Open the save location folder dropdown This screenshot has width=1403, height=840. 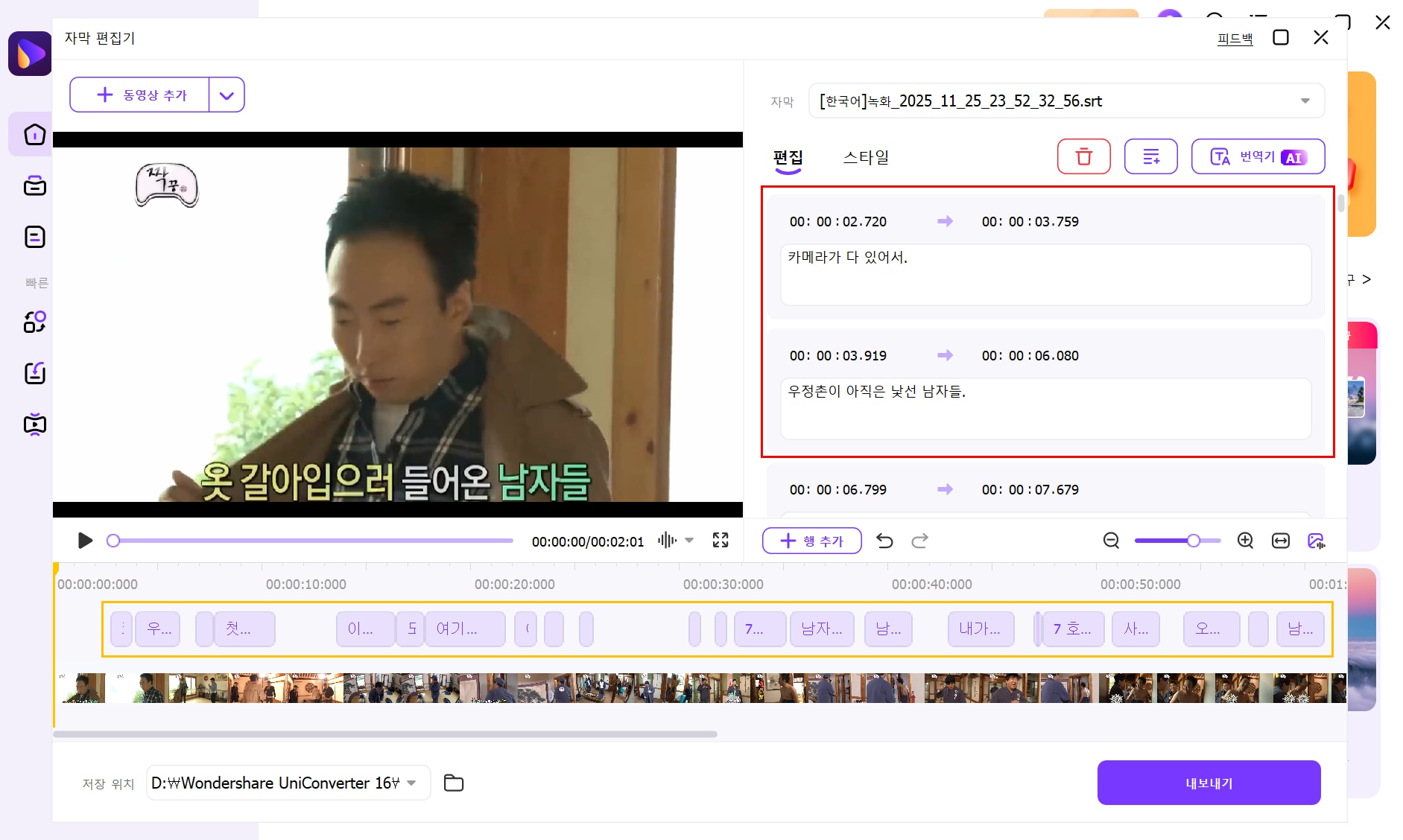click(x=414, y=783)
